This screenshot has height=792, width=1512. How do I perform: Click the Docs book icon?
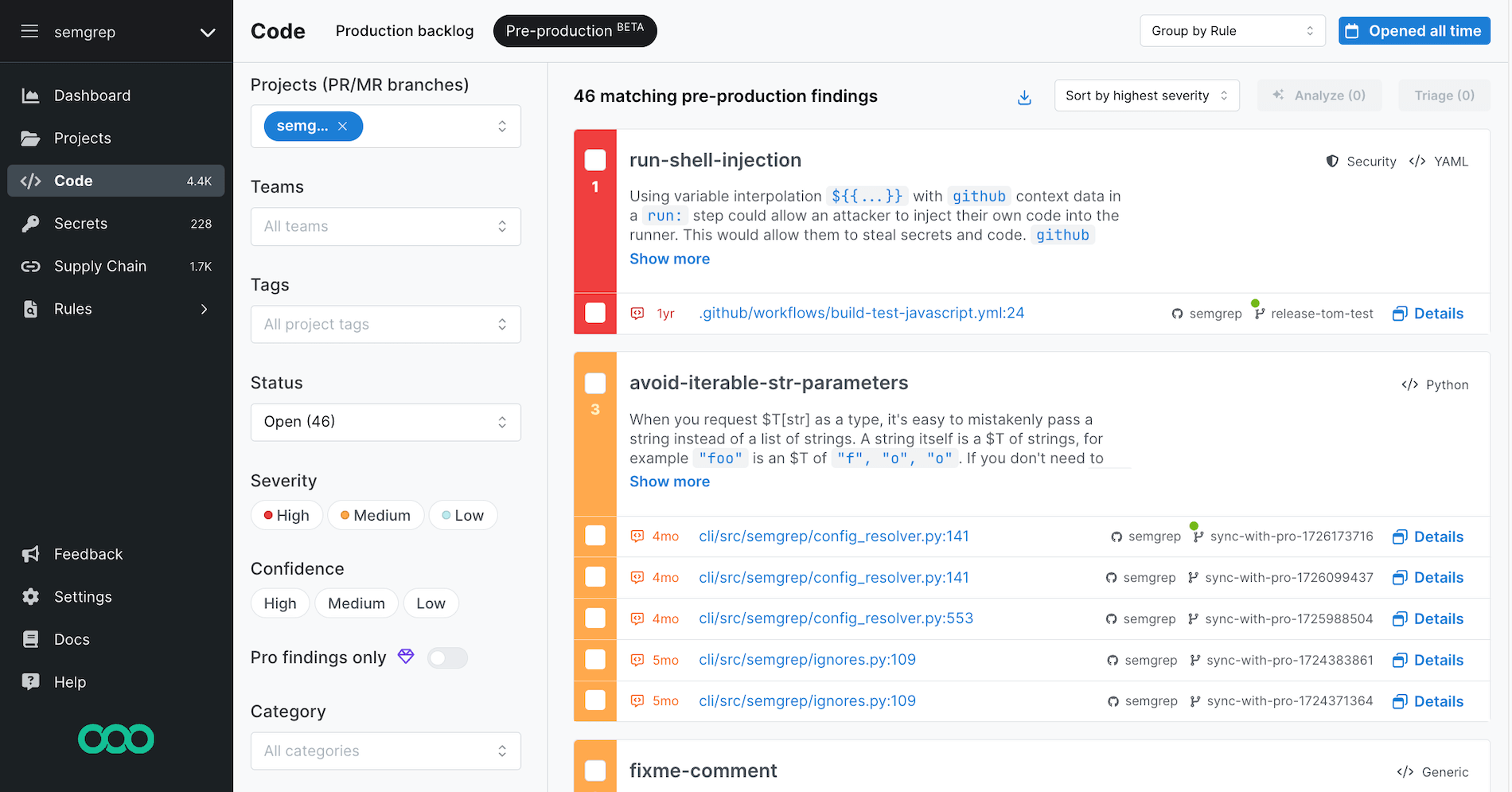(30, 639)
